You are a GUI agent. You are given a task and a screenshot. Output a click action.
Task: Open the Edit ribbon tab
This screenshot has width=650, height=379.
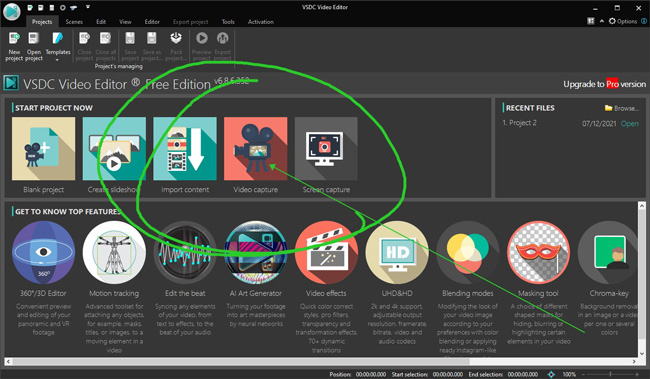point(101,22)
